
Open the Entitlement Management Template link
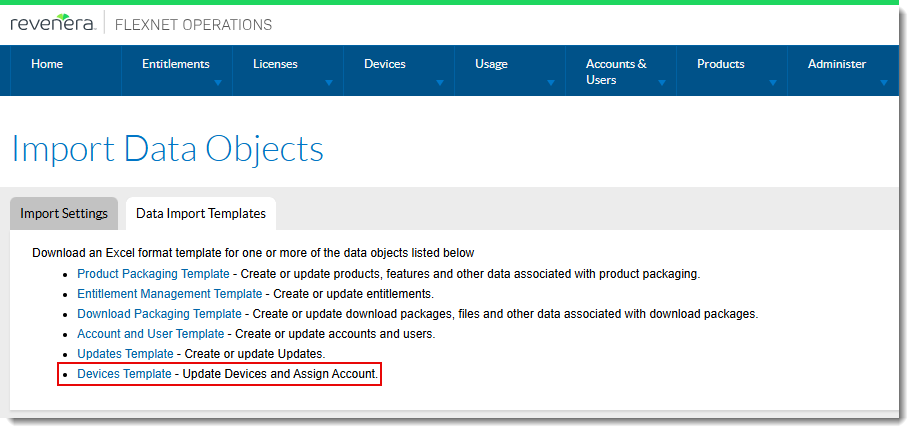169,294
